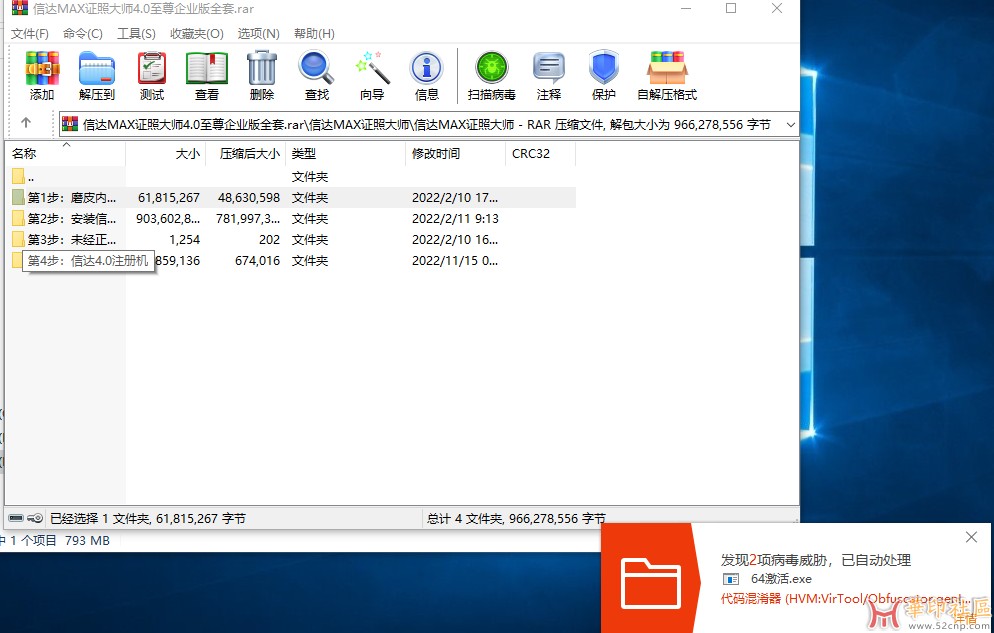The width and height of the screenshot is (994, 633).
Task: Open the 工具(S) menu
Action: point(136,34)
